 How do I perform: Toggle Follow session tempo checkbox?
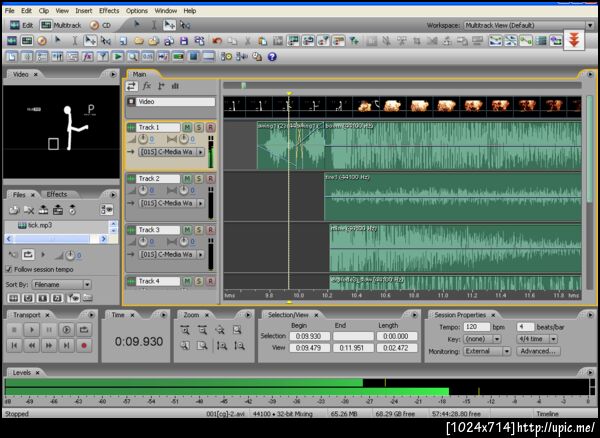(x=10, y=270)
